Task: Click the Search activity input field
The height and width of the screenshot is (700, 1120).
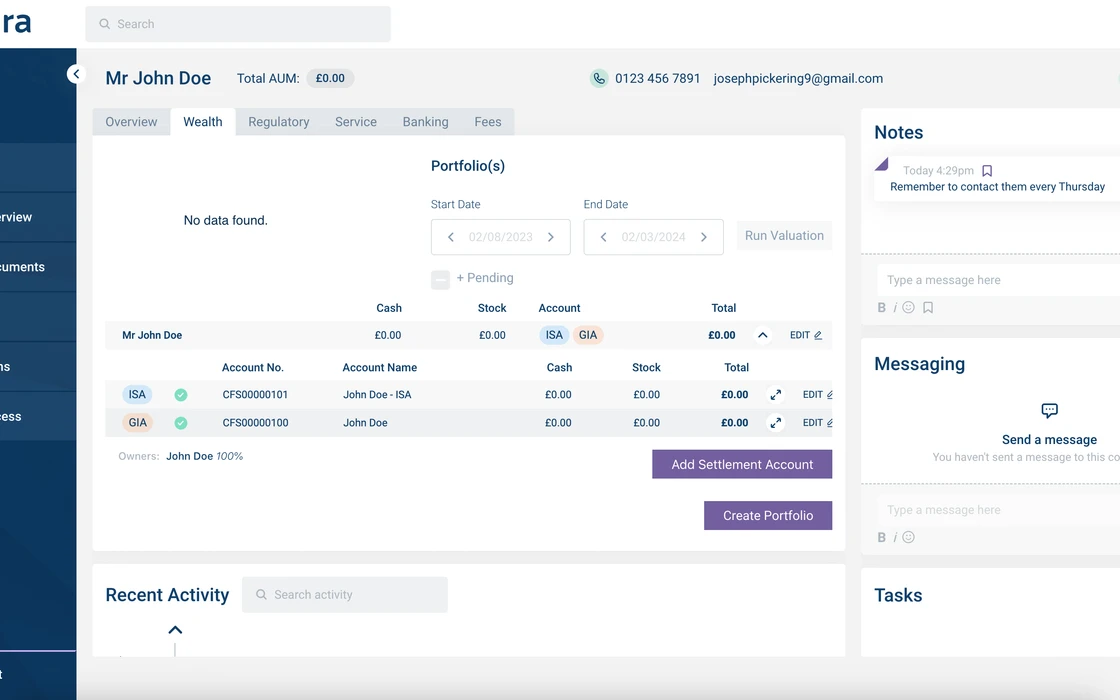Action: (345, 594)
